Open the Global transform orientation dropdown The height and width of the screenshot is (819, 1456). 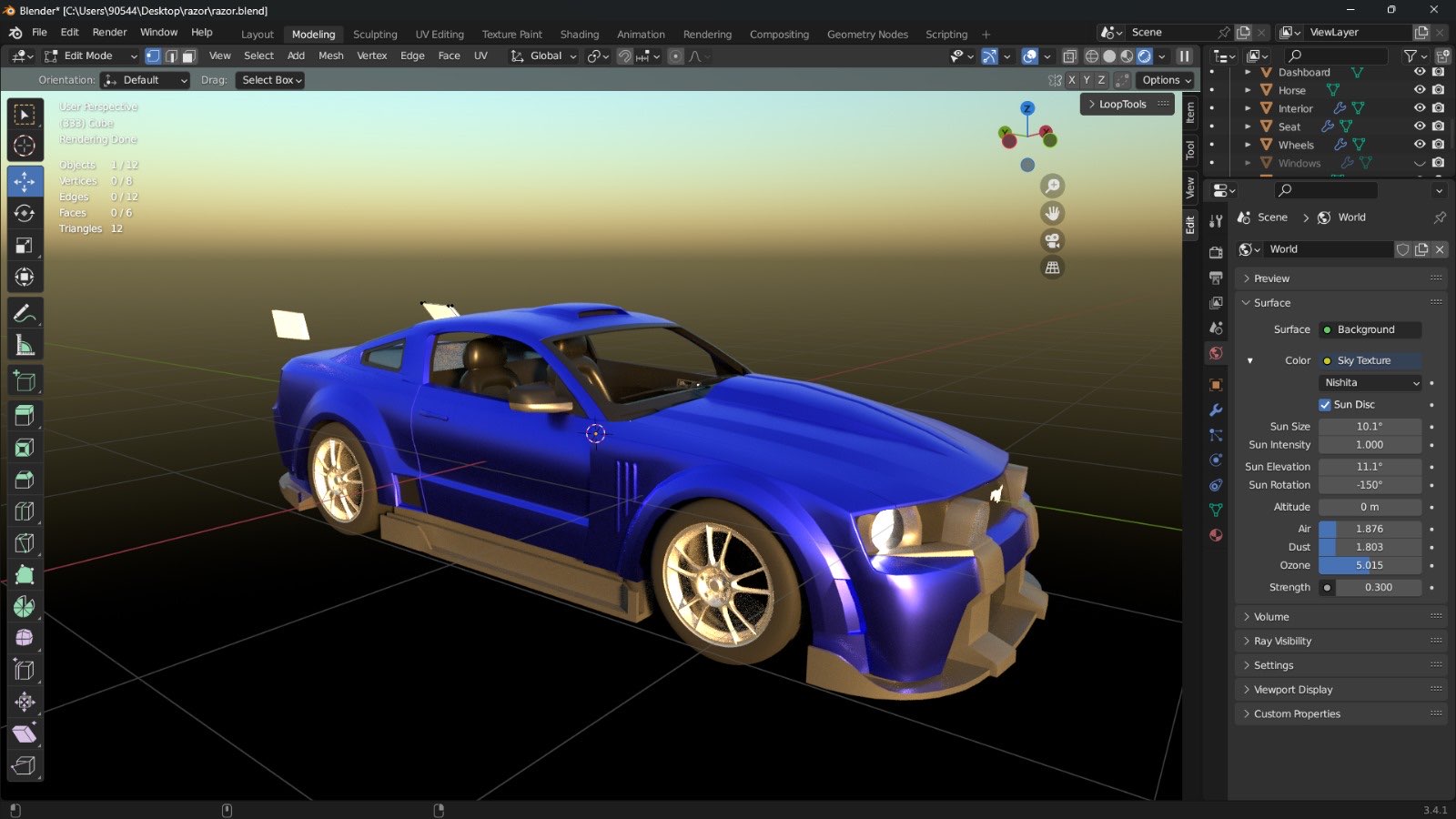tap(544, 56)
